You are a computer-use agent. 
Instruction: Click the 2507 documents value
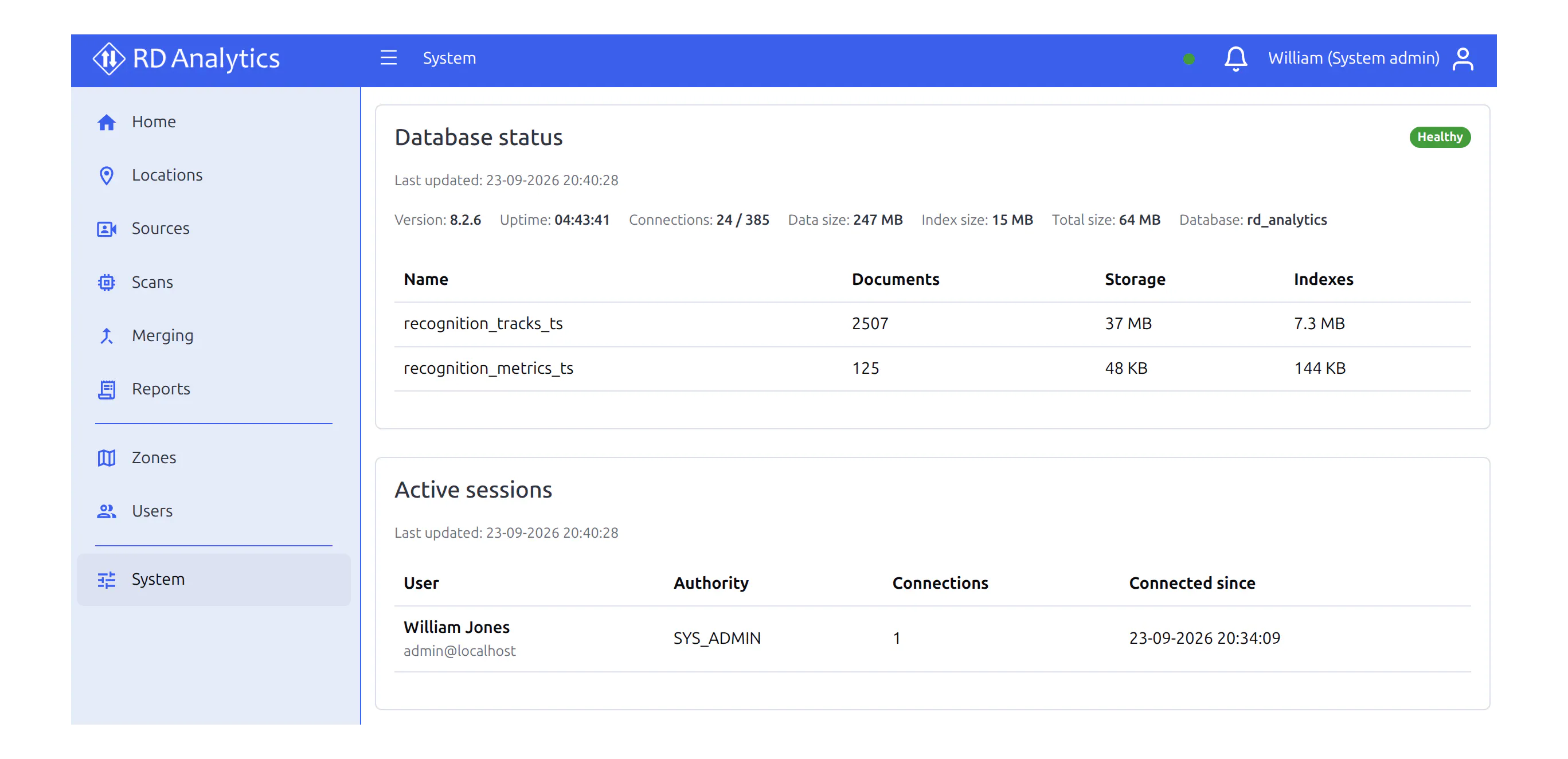point(870,324)
